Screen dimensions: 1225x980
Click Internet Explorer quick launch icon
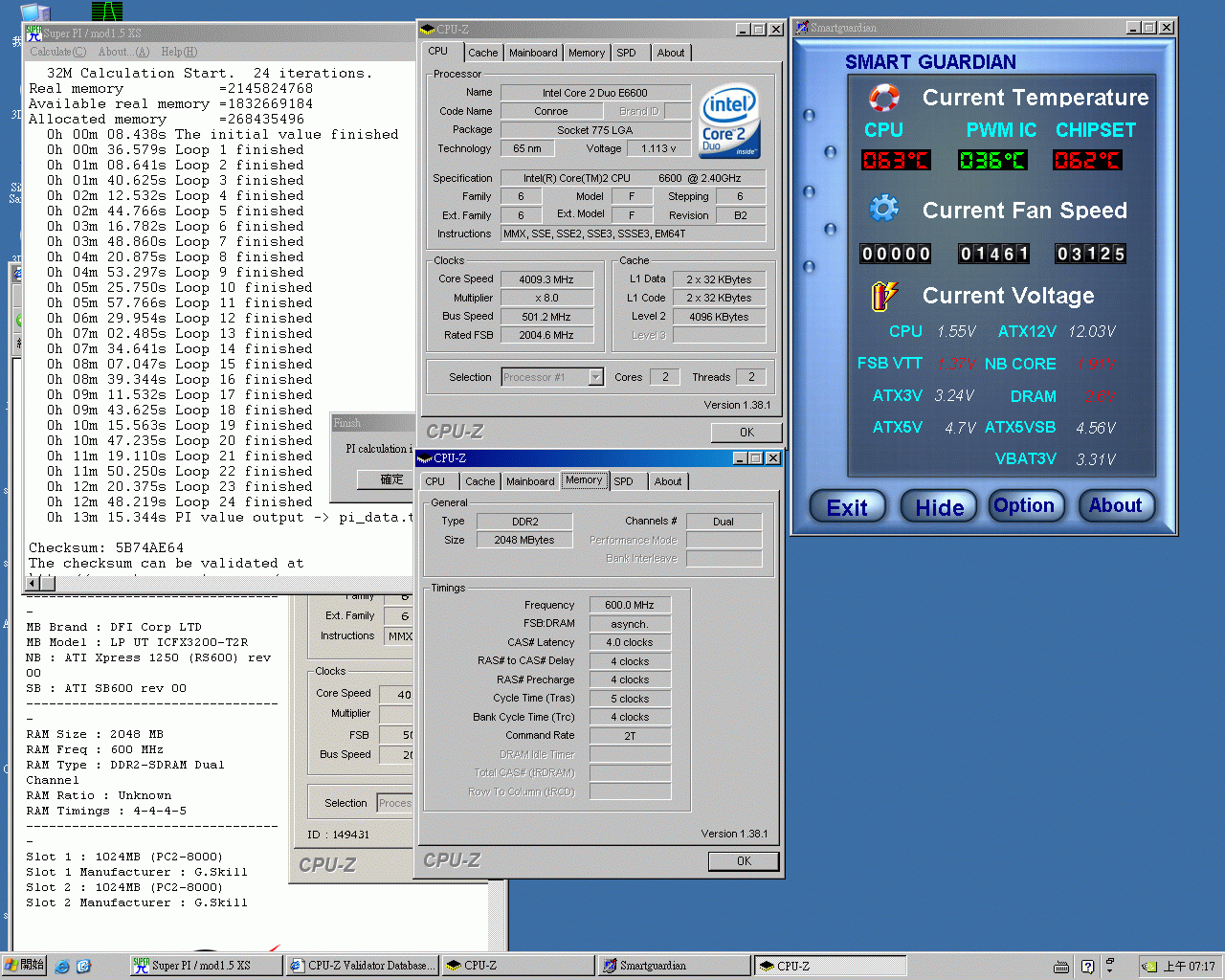tap(62, 966)
